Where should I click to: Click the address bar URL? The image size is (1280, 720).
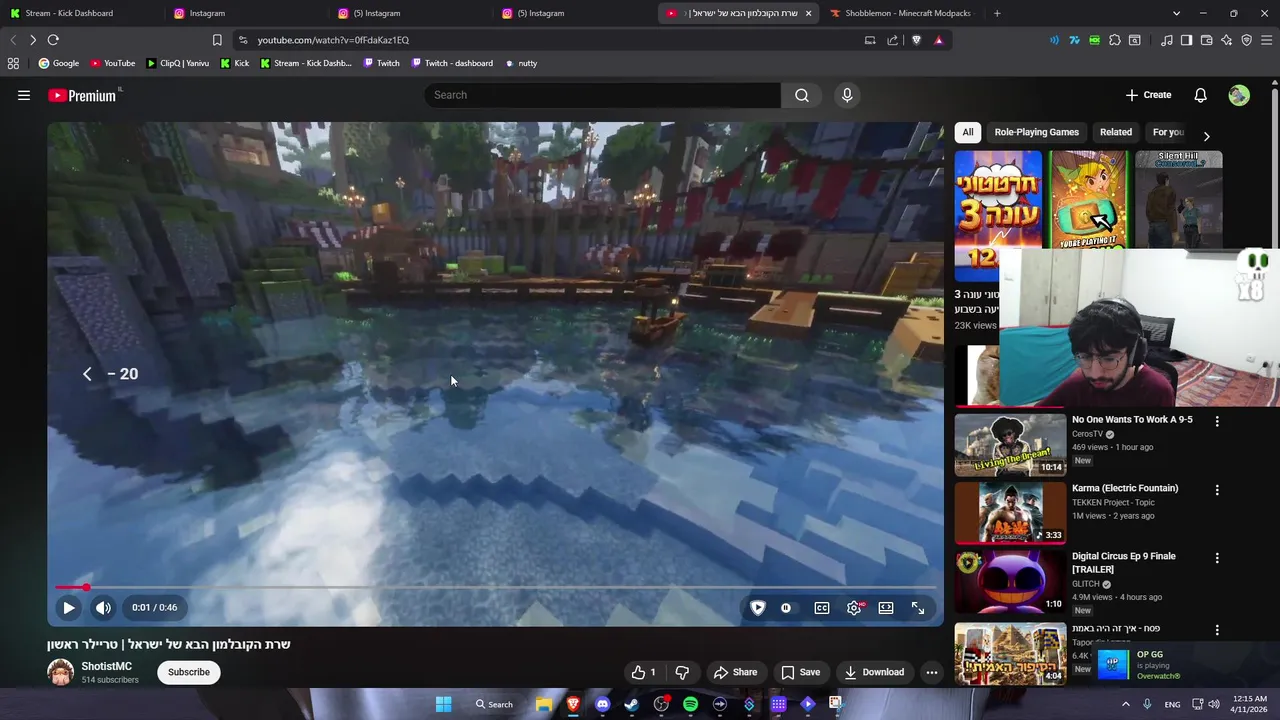[x=333, y=40]
